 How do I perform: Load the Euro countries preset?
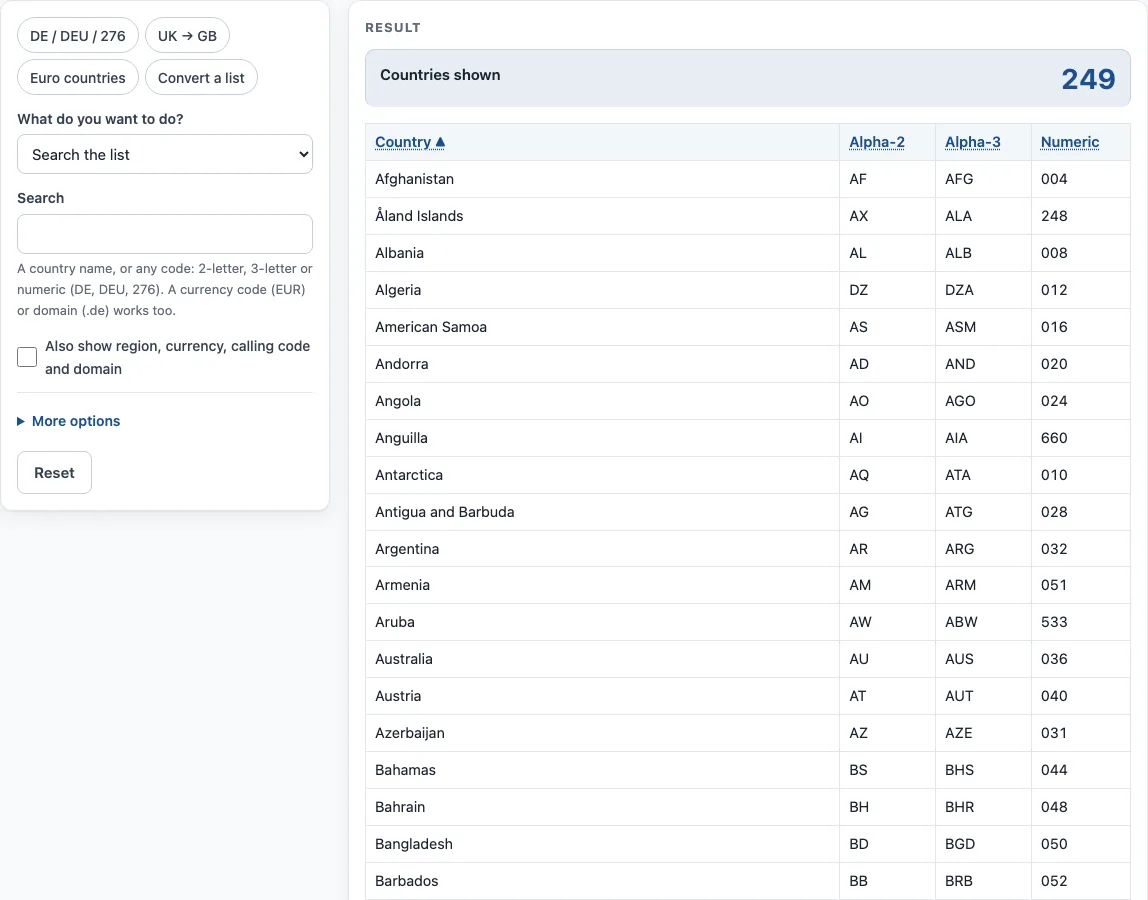click(78, 78)
